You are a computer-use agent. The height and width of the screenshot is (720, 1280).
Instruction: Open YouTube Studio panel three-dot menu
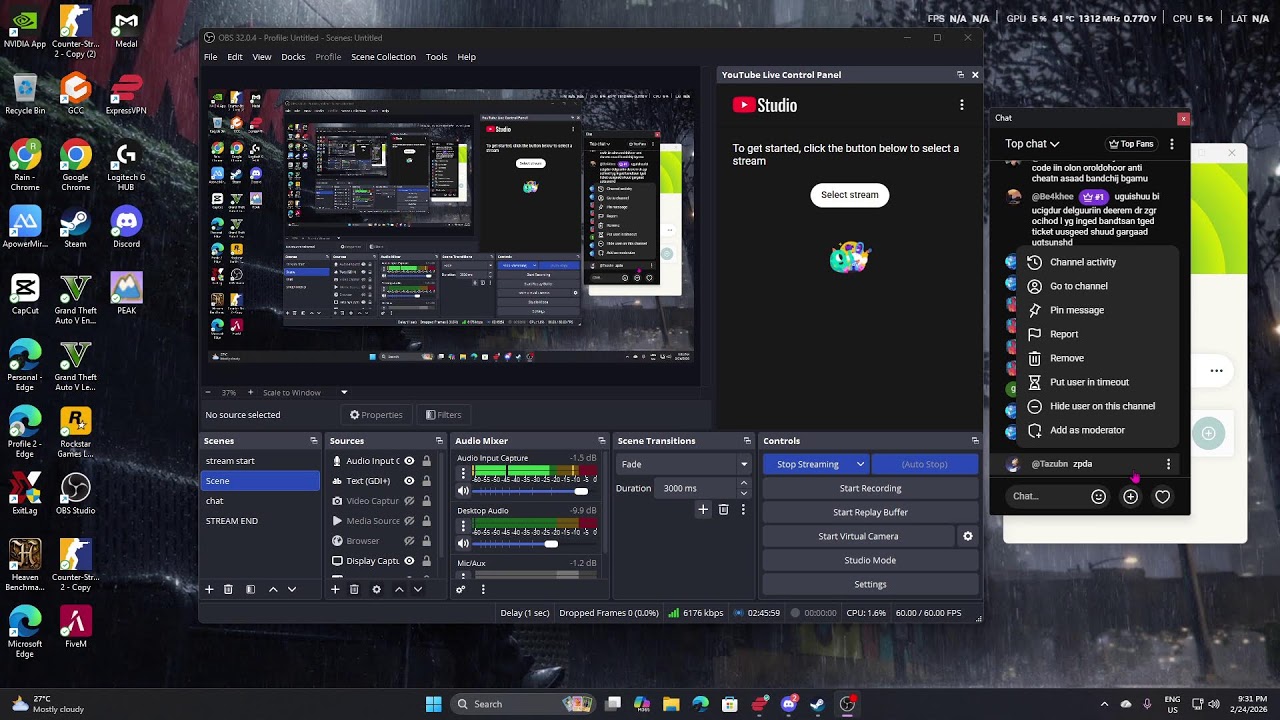[962, 105]
